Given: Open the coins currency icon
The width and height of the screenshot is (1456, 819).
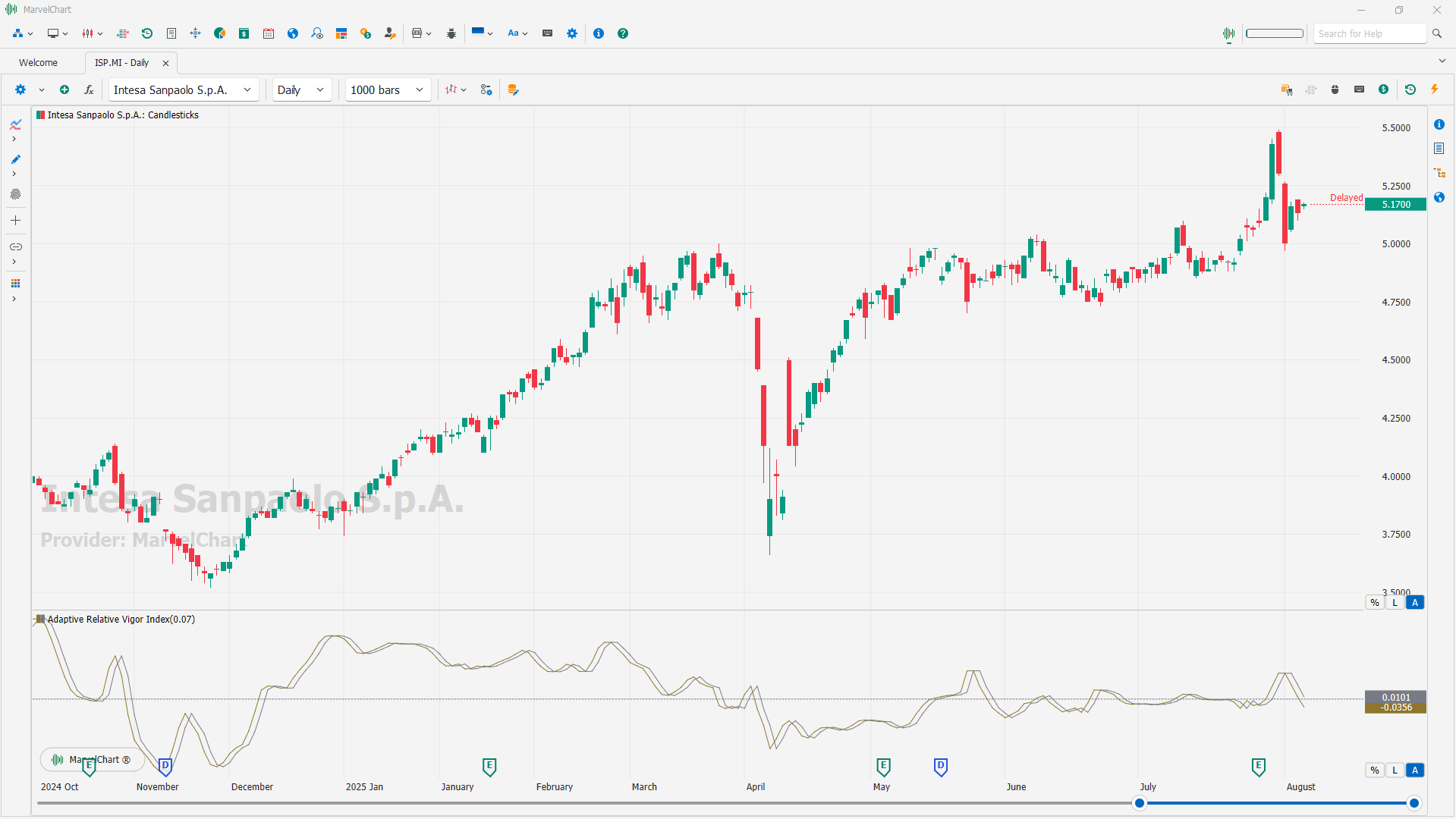Looking at the screenshot, I should tap(366, 33).
